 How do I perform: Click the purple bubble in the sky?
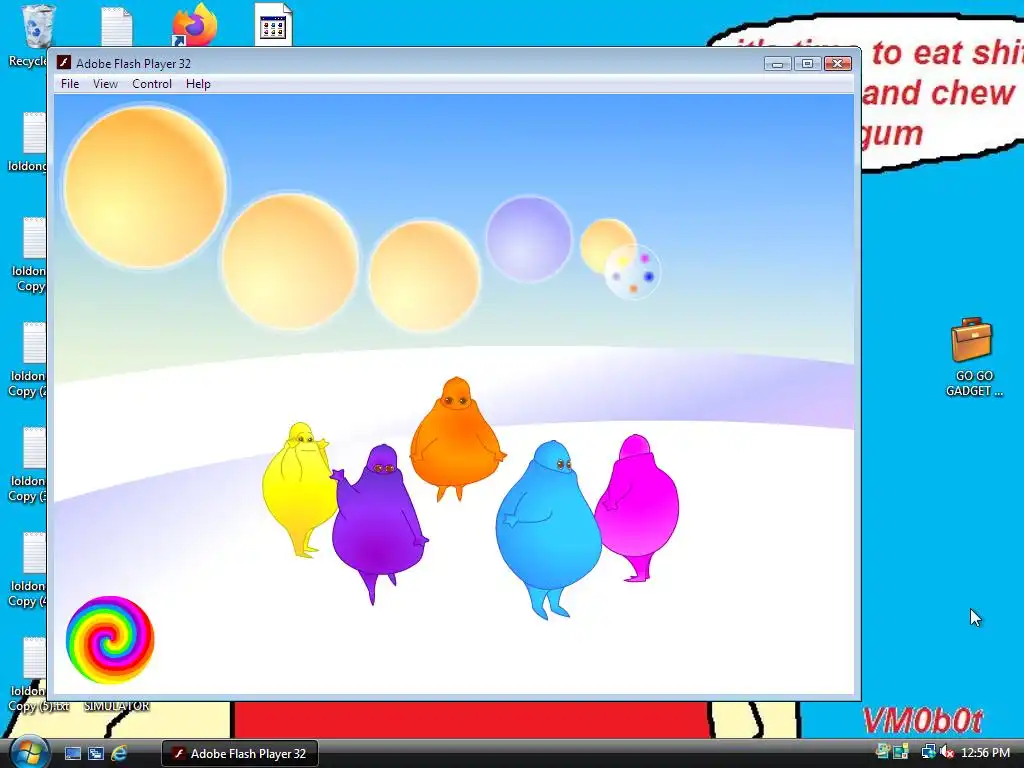(x=528, y=239)
